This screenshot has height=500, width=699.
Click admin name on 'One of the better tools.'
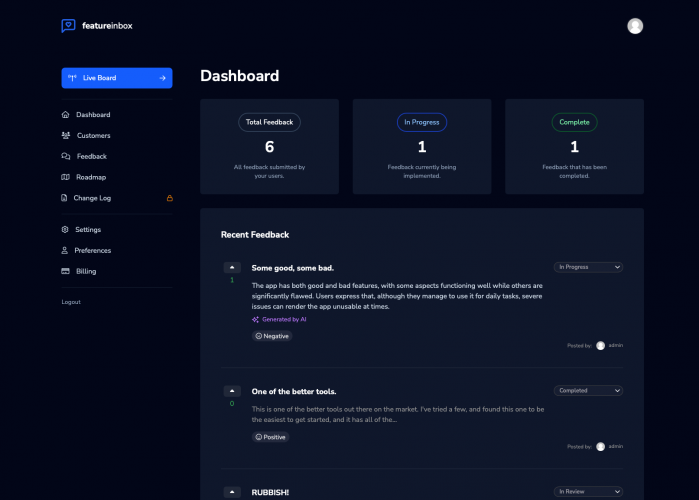click(x=616, y=446)
